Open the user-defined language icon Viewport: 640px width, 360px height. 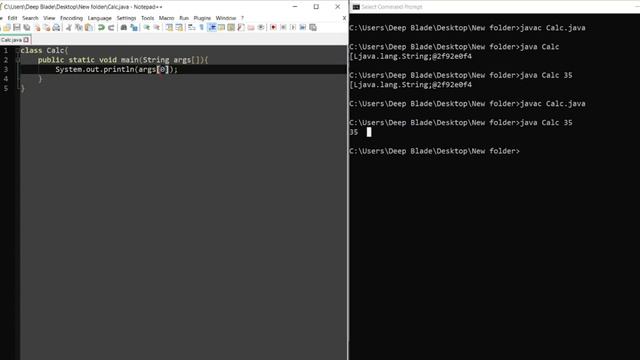222,27
